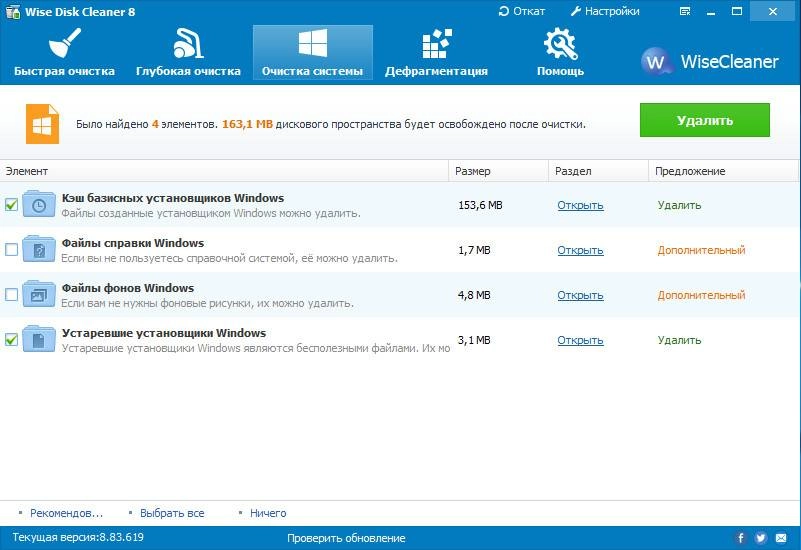Click the 4,8 MB size value
801x550 pixels.
(474, 295)
